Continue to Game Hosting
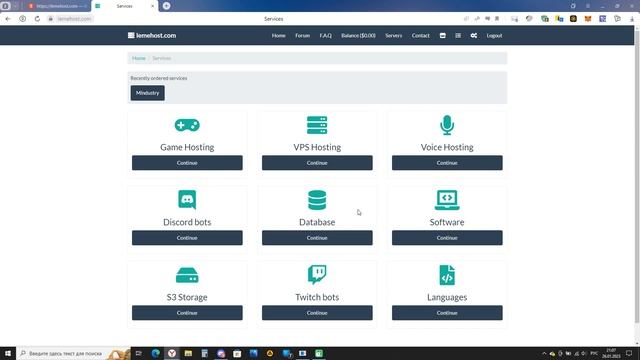The height and width of the screenshot is (360, 640). [187, 162]
